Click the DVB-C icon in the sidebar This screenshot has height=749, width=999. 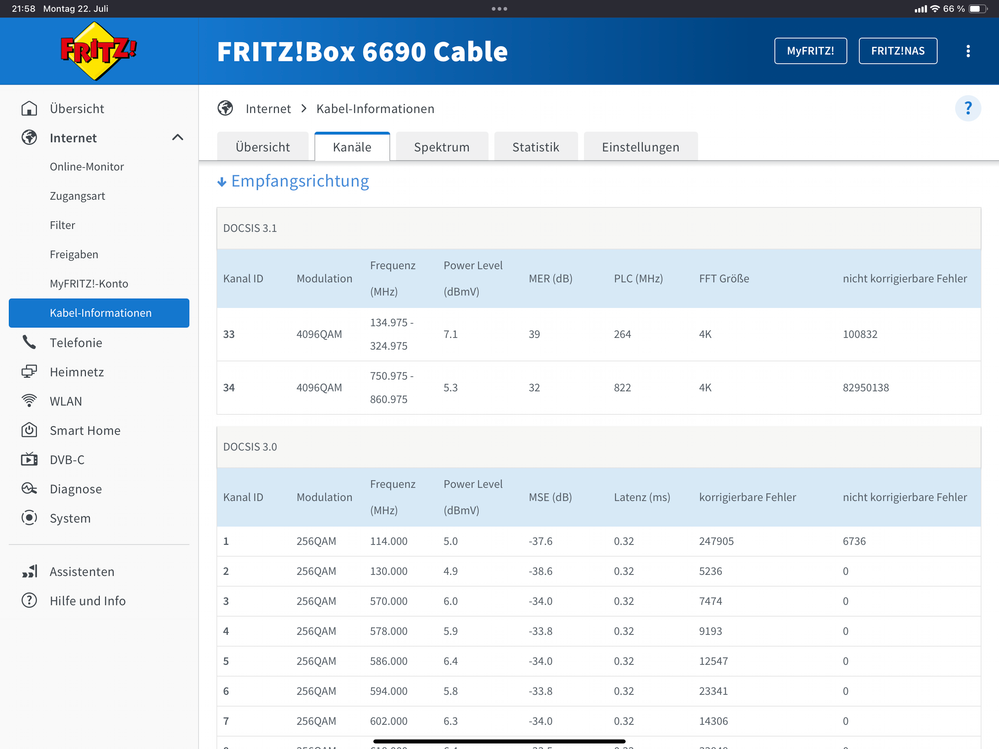pyautogui.click(x=30, y=460)
